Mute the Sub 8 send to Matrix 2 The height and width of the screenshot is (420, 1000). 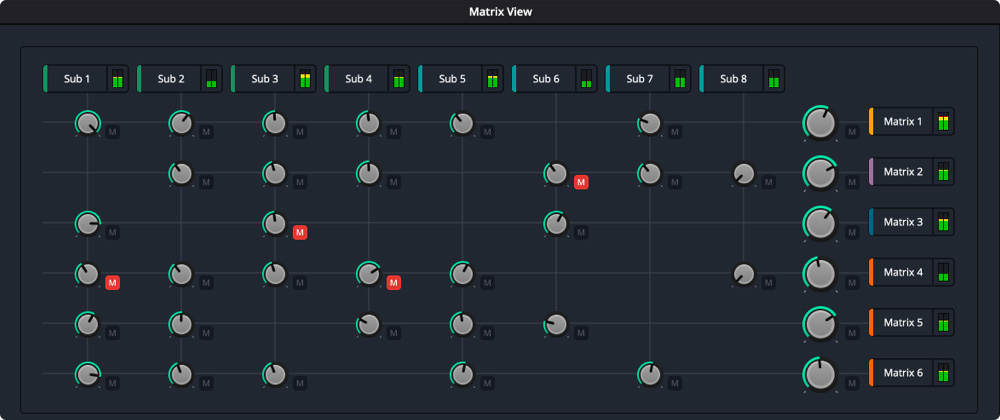(x=769, y=182)
